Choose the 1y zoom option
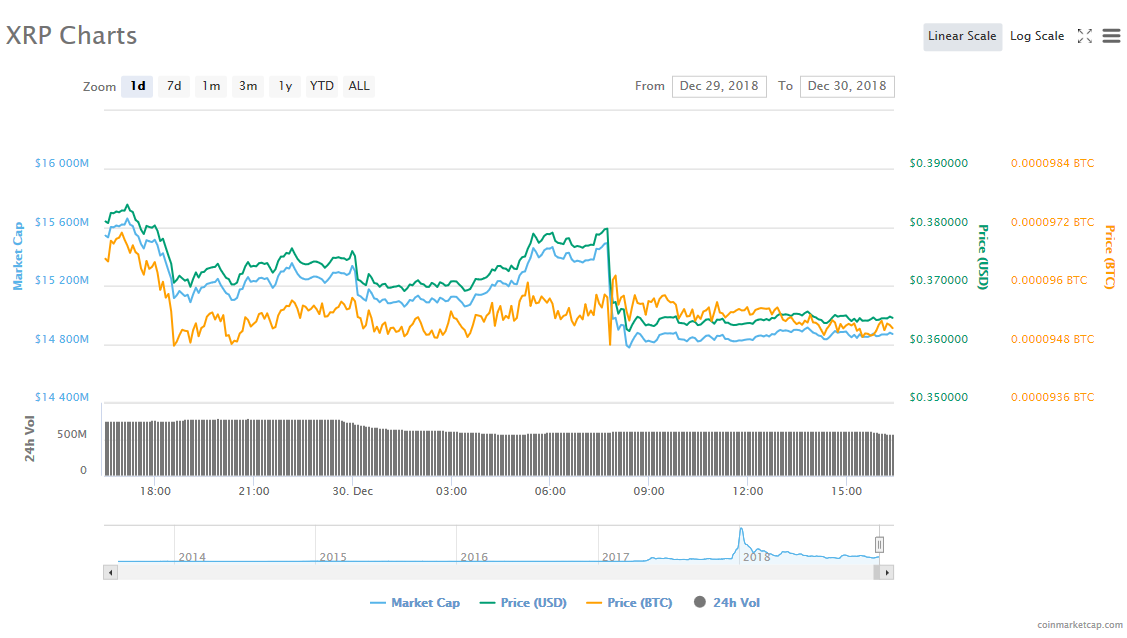1127x638 pixels. 285,86
